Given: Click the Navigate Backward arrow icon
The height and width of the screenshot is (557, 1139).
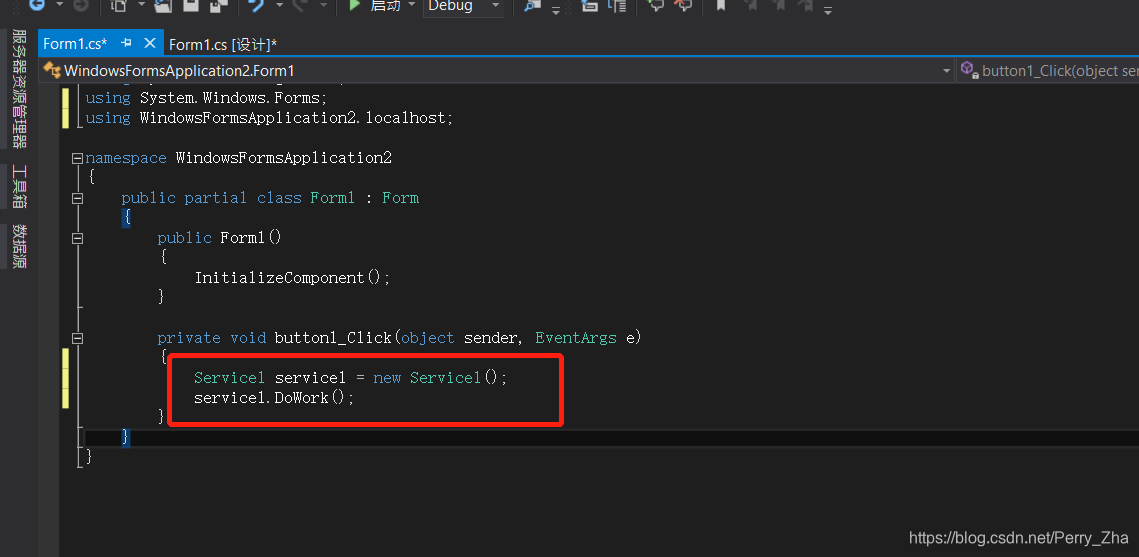Looking at the screenshot, I should coord(36,5).
